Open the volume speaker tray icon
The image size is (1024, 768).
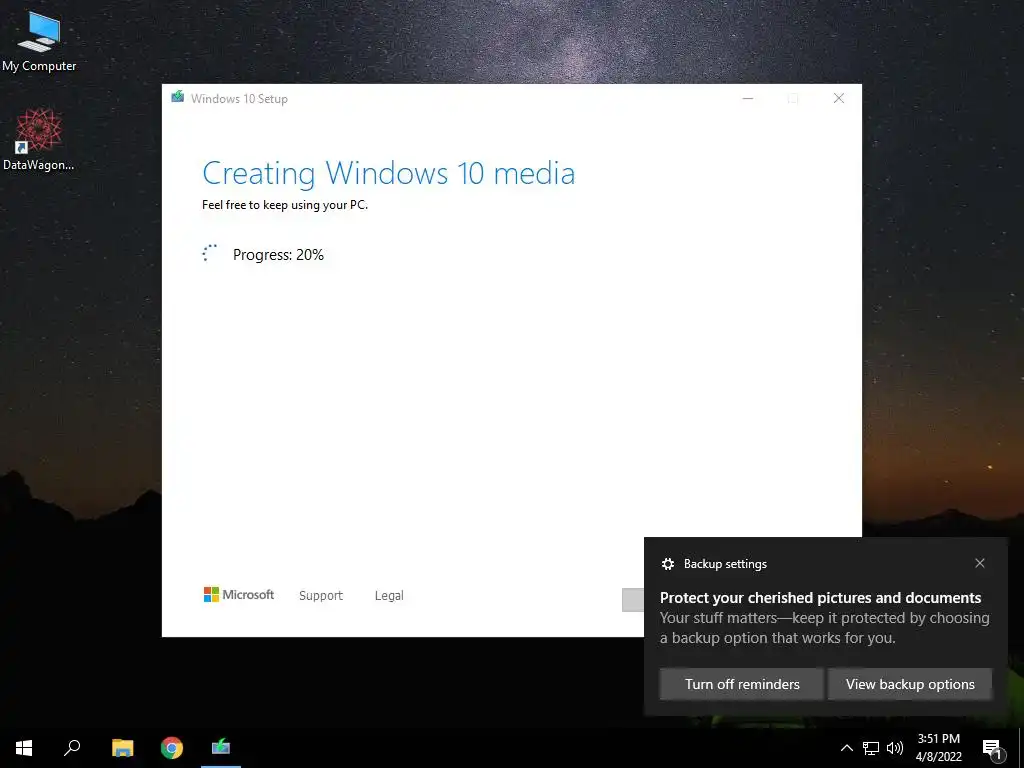pyautogui.click(x=895, y=748)
